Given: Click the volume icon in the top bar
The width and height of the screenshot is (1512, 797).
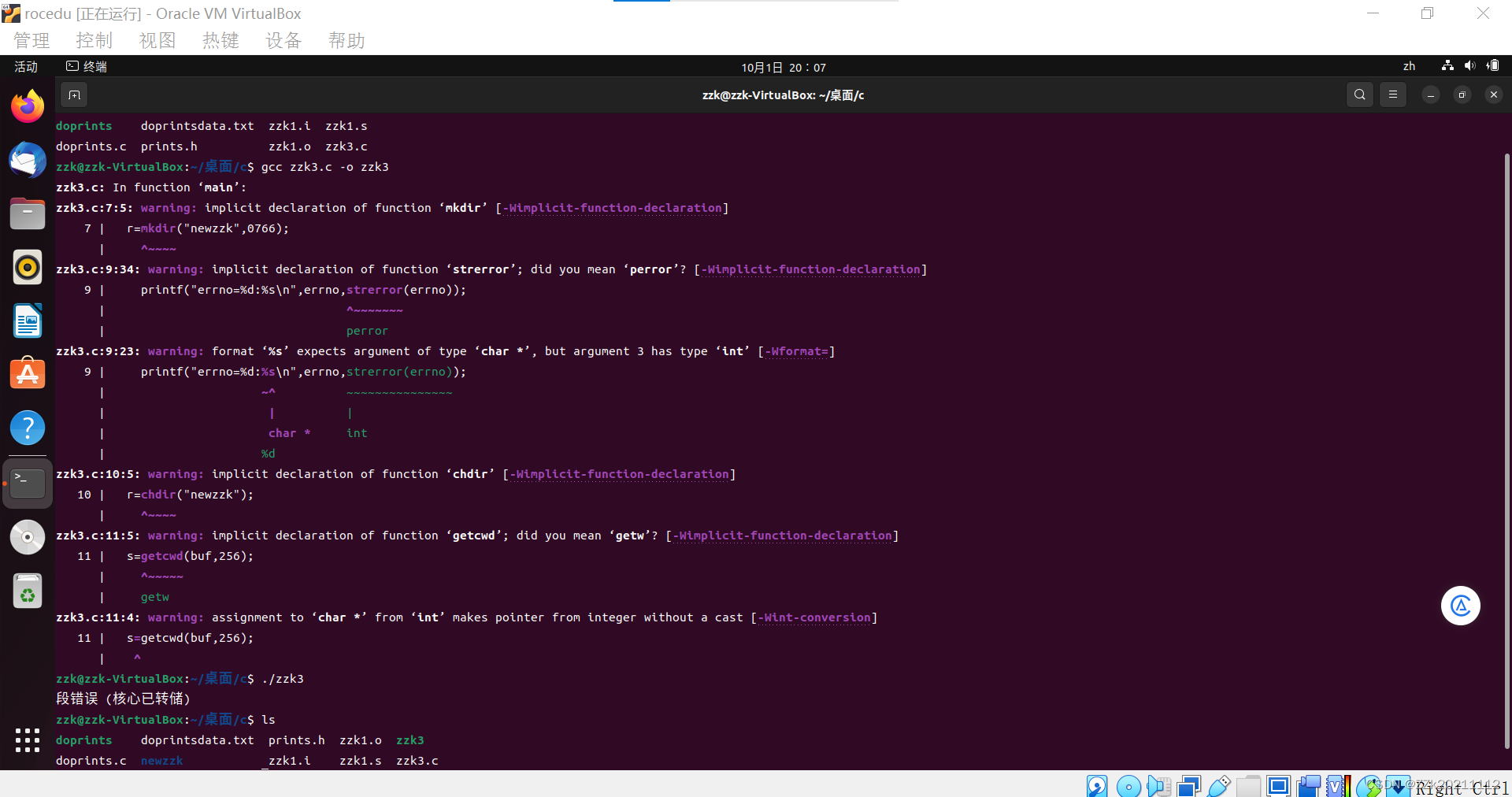Looking at the screenshot, I should coord(1469,66).
